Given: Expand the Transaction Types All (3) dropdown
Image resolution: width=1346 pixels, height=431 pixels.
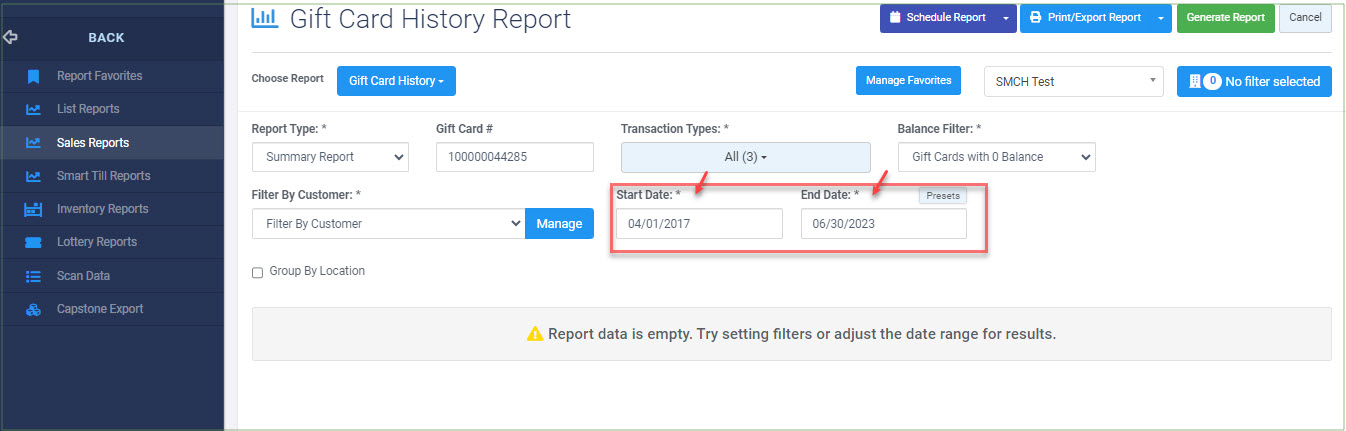Looking at the screenshot, I should (x=745, y=157).
